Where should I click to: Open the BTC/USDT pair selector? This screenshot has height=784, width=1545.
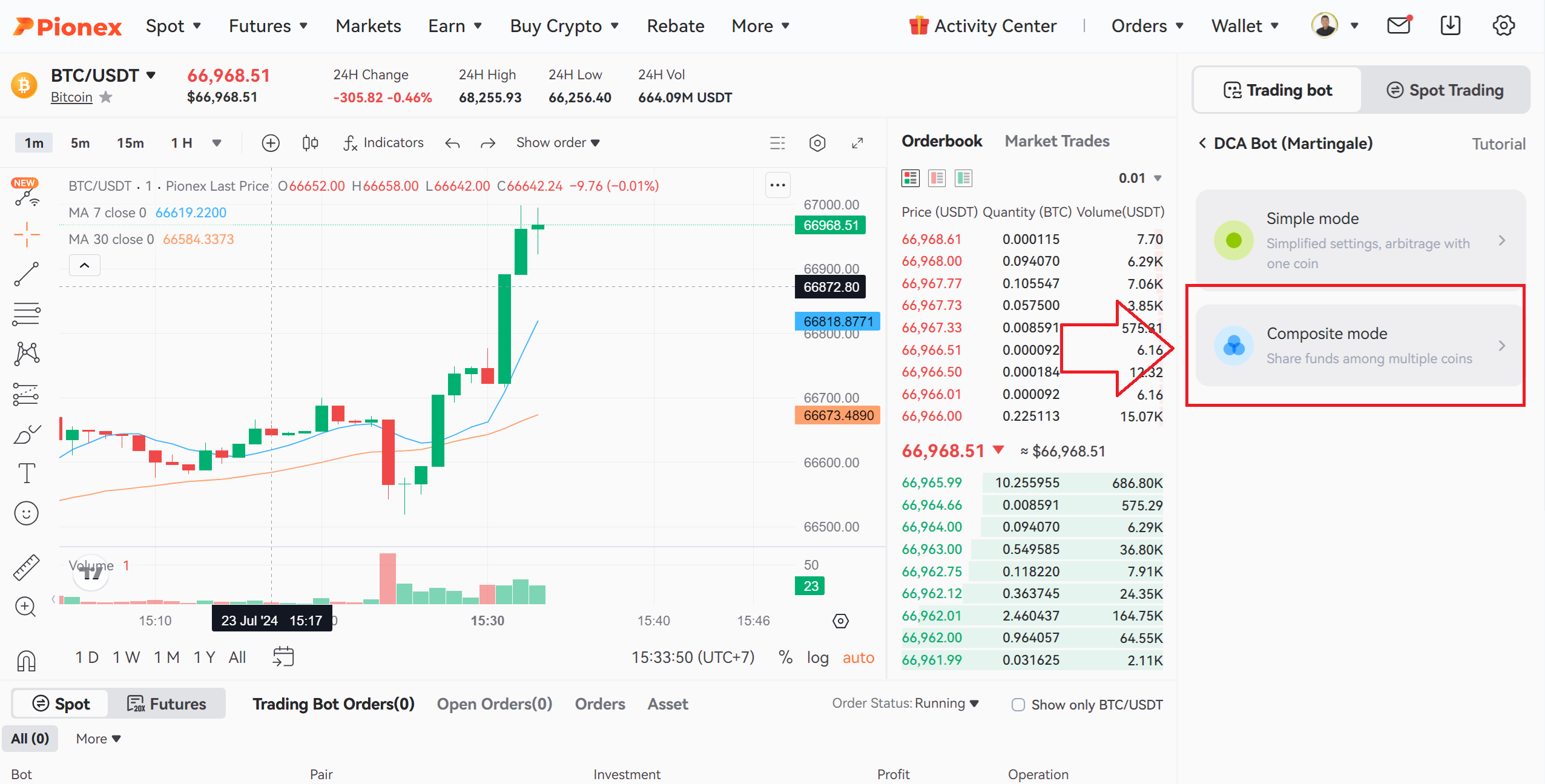coord(104,75)
